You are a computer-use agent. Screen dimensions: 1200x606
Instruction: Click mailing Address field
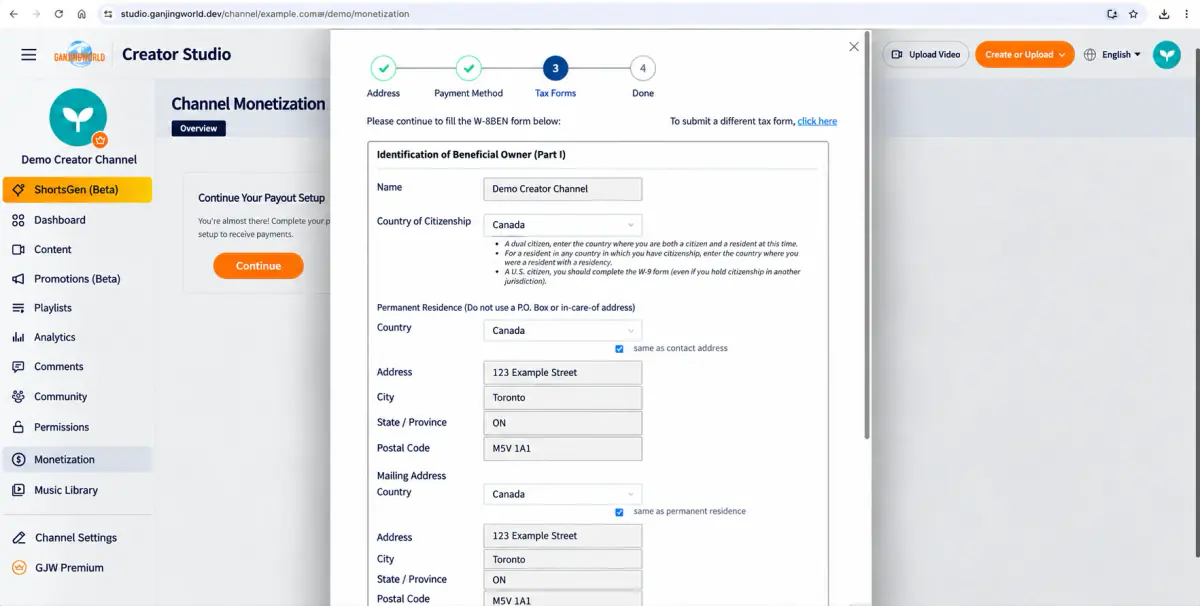562,536
